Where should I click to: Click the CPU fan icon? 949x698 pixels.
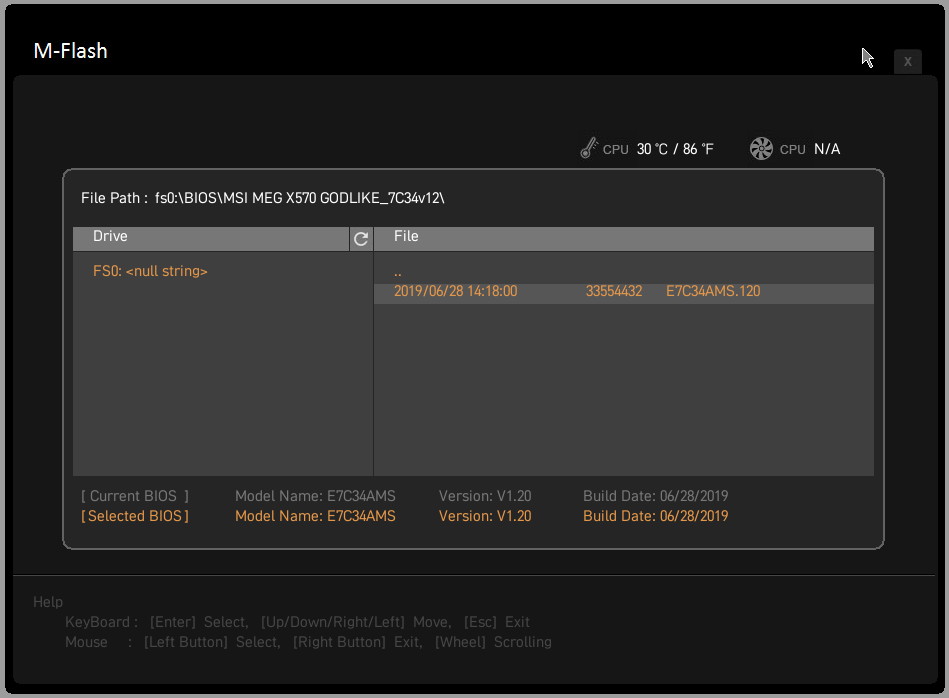click(761, 148)
